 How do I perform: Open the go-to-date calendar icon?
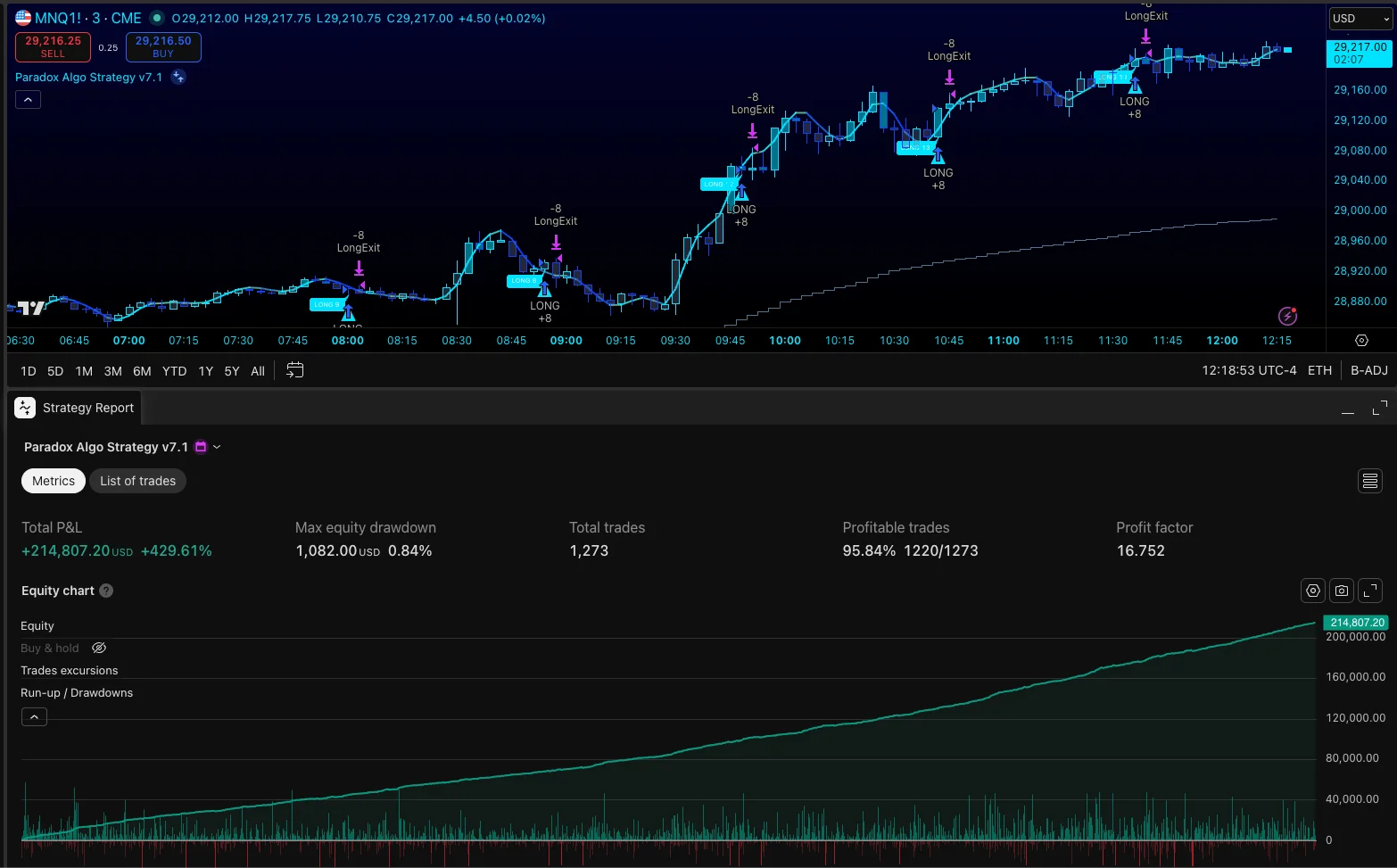tap(295, 370)
